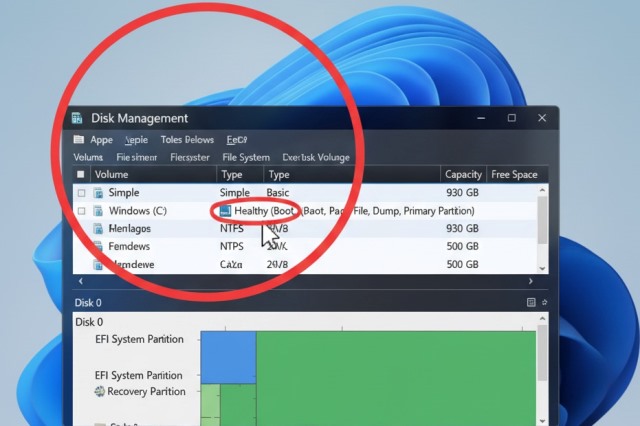This screenshot has width=640, height=426.
Task: Click the disk map pane scrollbar thumb
Action: click(x=542, y=353)
